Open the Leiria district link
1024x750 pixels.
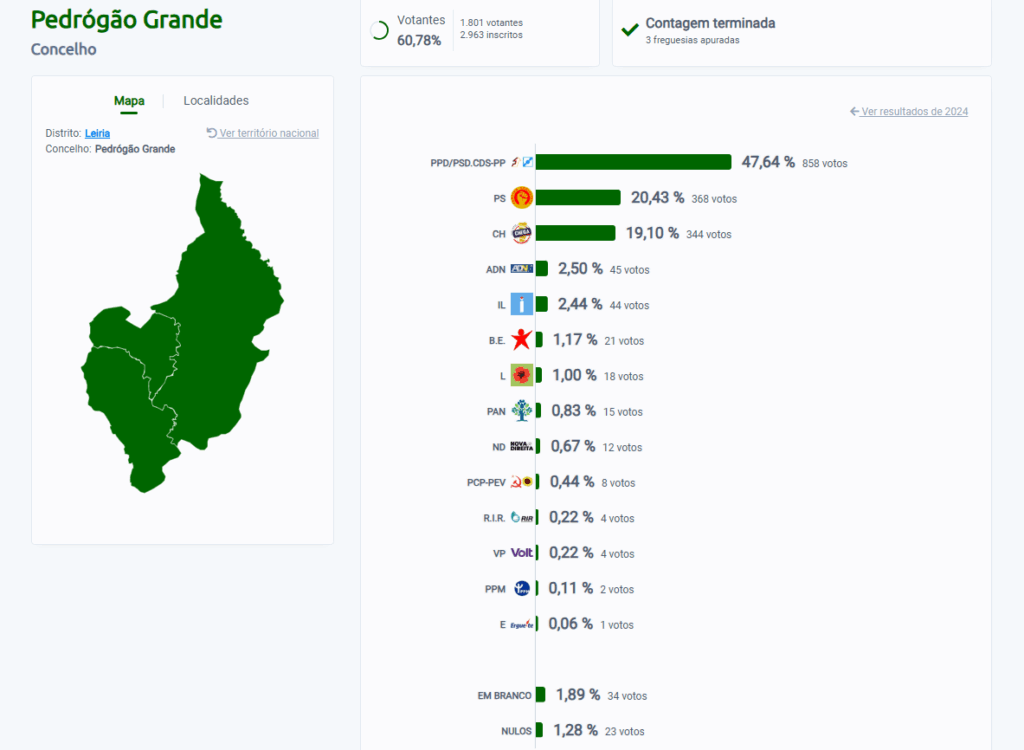(98, 133)
